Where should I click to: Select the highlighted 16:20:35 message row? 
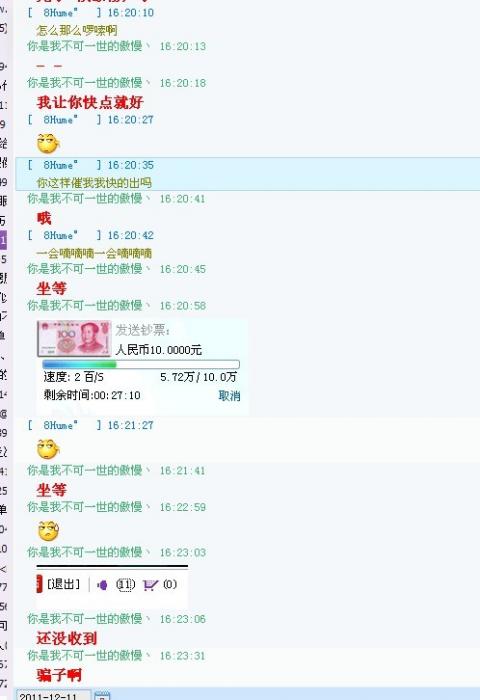coord(248,174)
